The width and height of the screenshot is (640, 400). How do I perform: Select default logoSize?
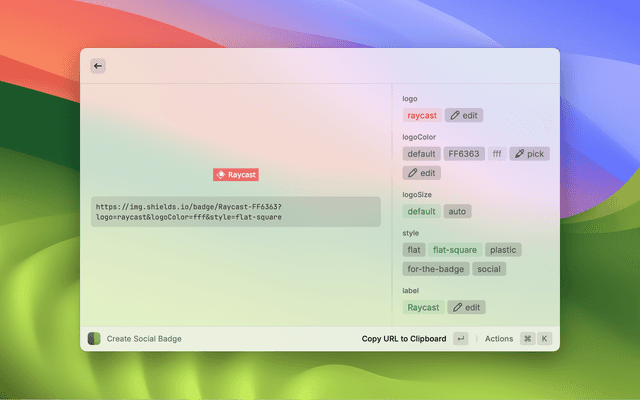pos(421,211)
